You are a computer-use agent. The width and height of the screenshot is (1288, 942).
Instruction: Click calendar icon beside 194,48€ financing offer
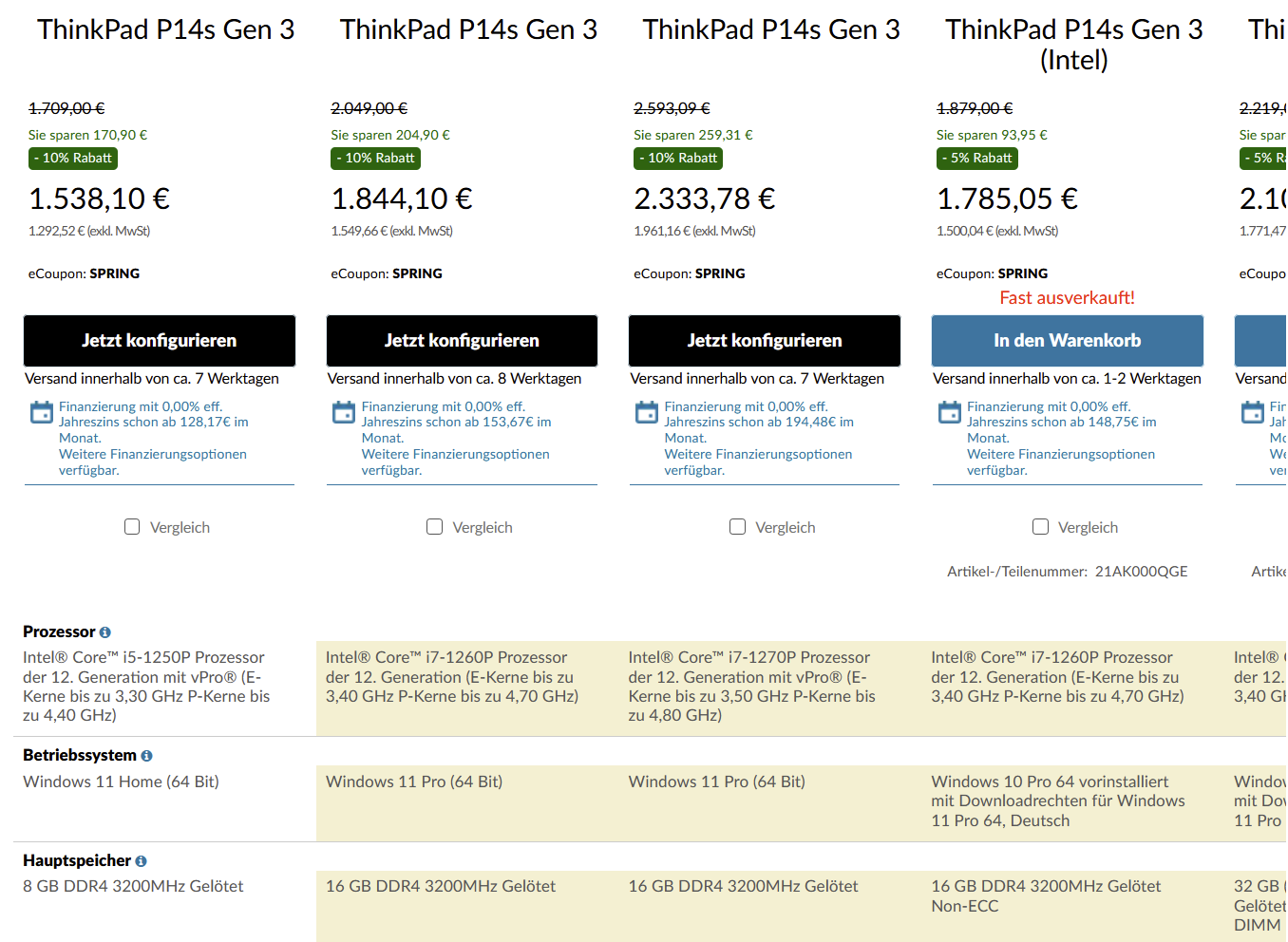coord(647,412)
